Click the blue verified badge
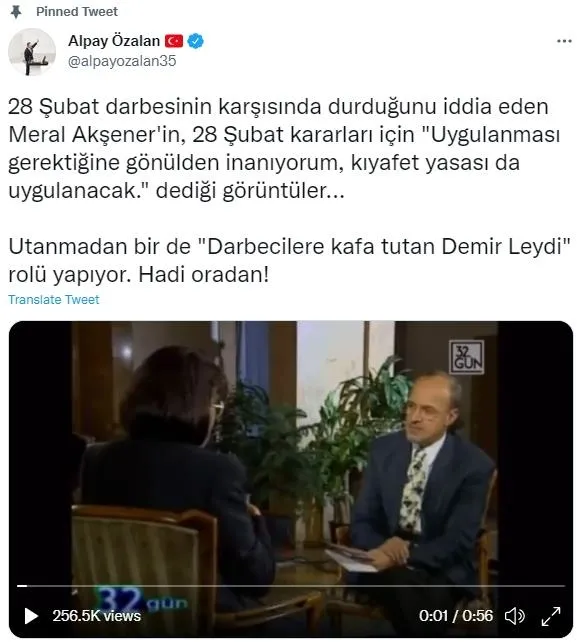577x642 pixels. (195, 41)
